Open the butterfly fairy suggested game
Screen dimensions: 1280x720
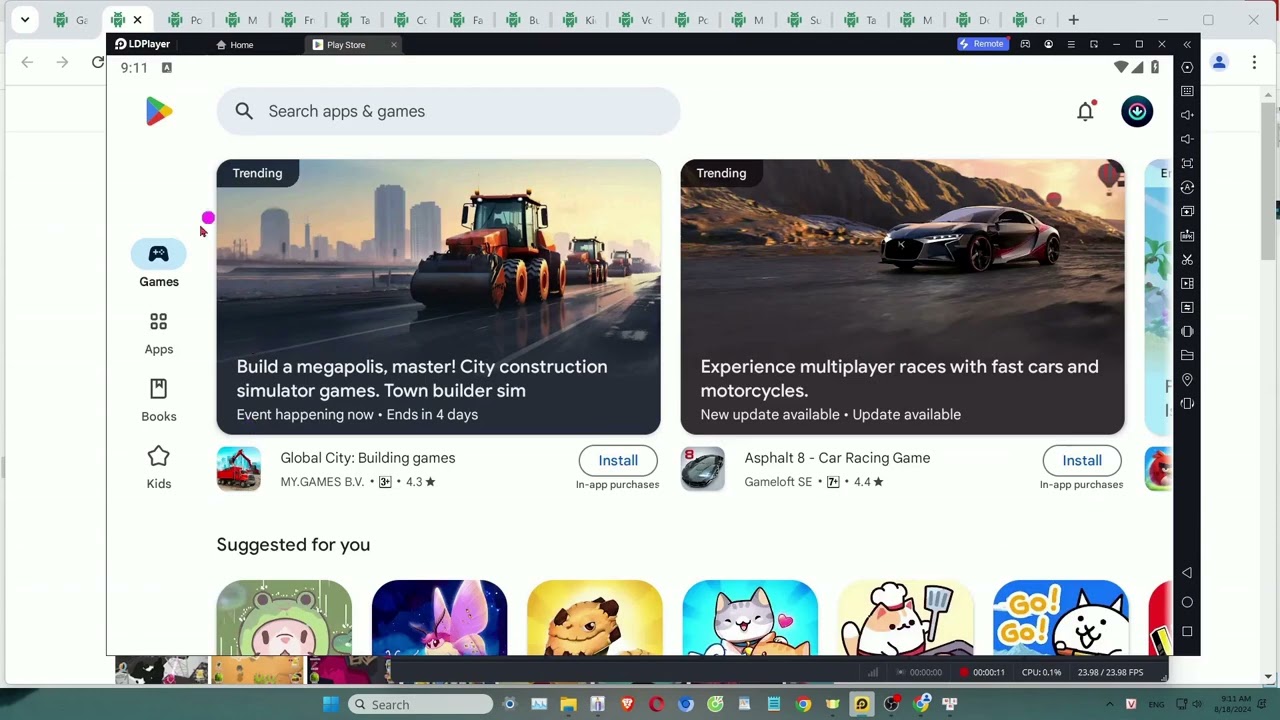tap(439, 618)
